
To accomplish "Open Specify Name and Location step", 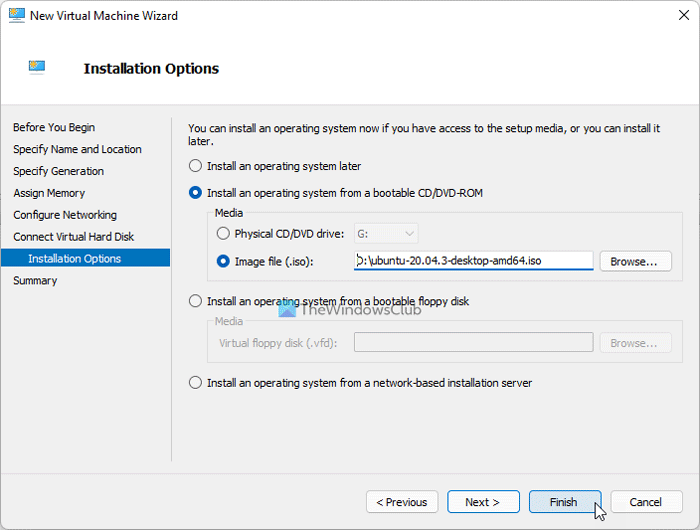I will pos(77,149).
